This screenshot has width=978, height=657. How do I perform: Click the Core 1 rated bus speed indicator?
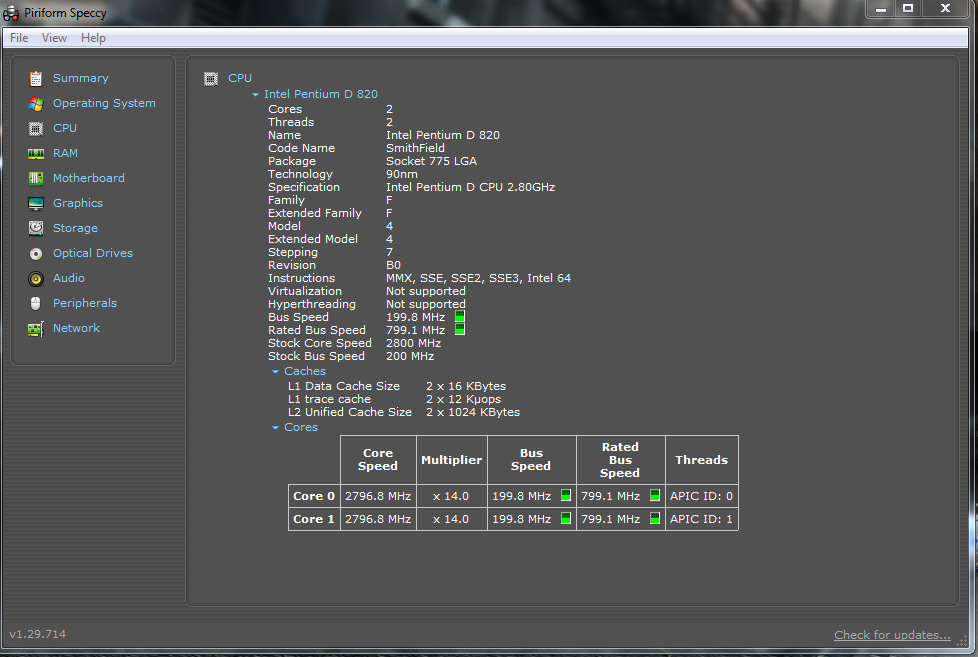click(655, 519)
